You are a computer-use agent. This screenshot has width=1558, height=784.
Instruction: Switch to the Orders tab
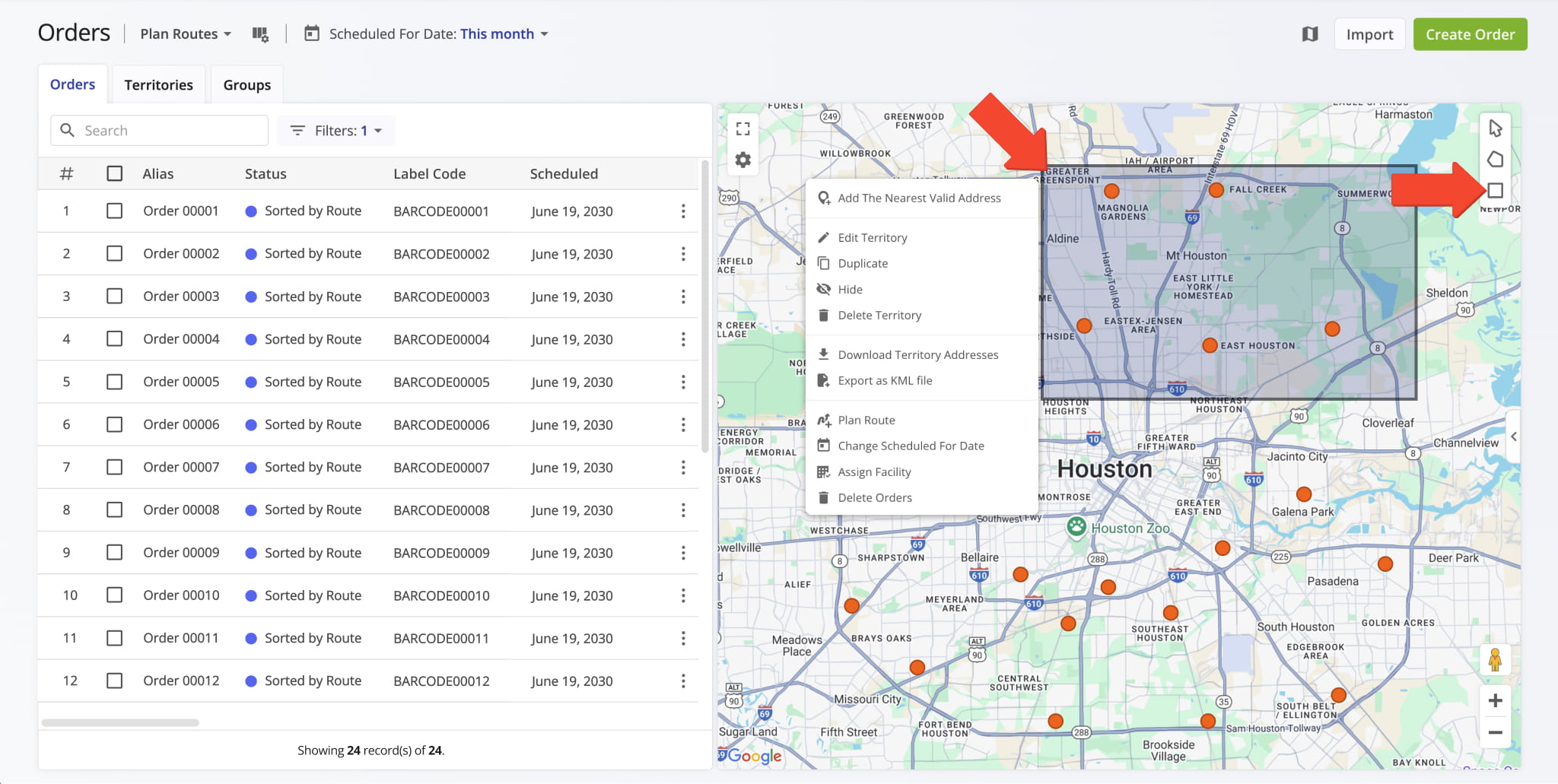[73, 84]
